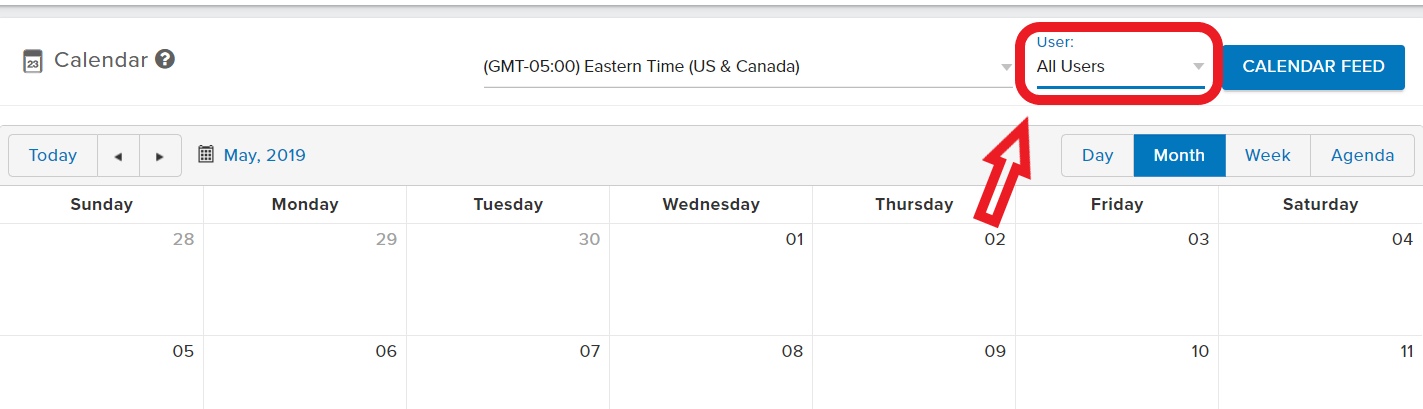Click the CALENDAR FEED button
The image size is (1423, 409).
tap(1313, 66)
